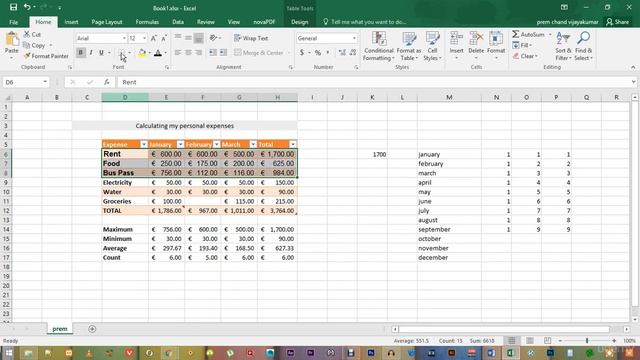Expand the Total column filter dropdown

pyautogui.click(x=293, y=144)
